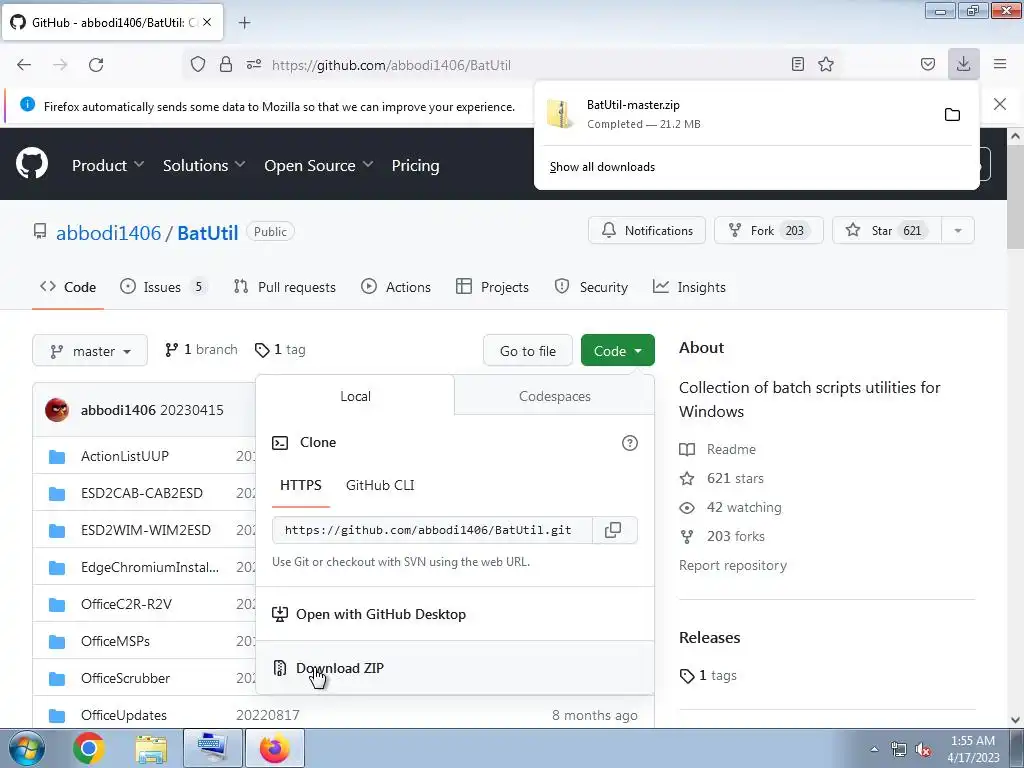Click the GitHub Octocat logo
The height and width of the screenshot is (768, 1024).
(32, 163)
